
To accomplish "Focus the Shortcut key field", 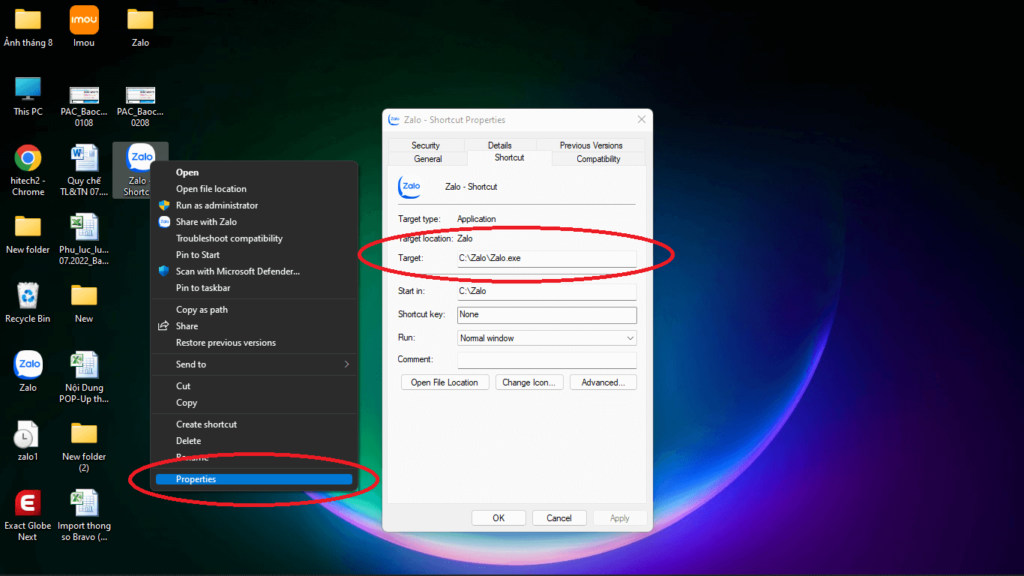I will 546,315.
